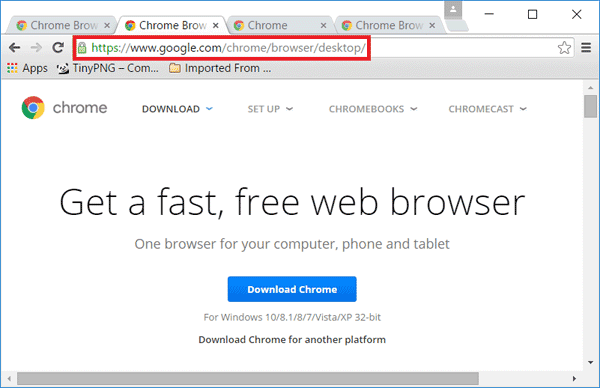Bookmark this page with the star icon
The height and width of the screenshot is (388, 600).
(564, 48)
